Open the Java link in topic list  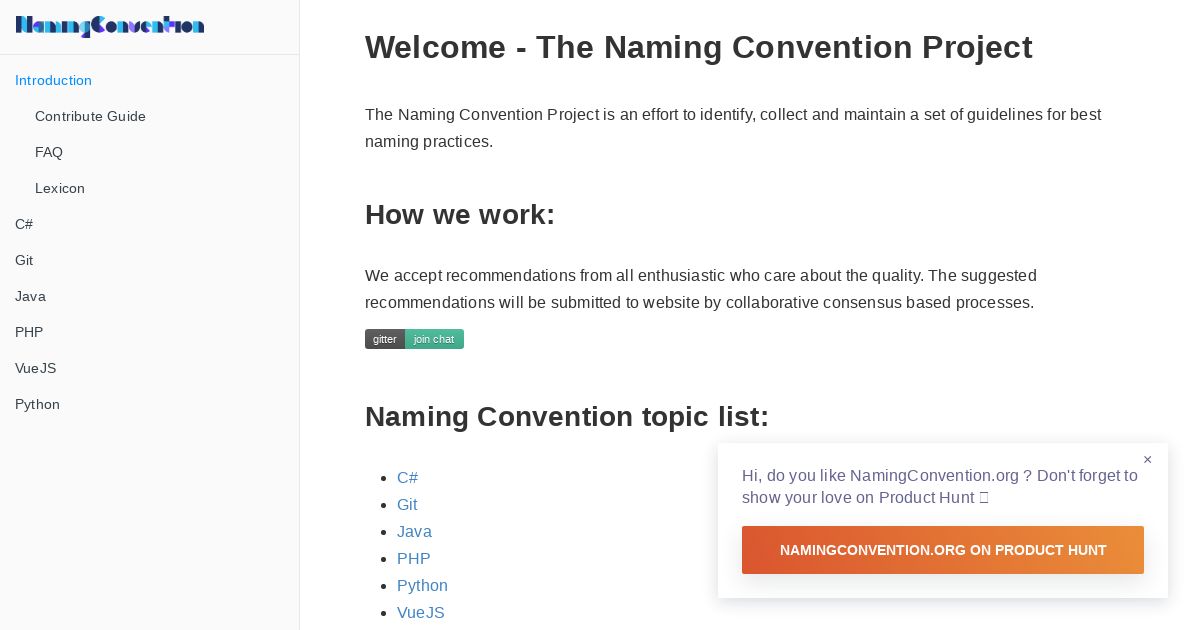(414, 532)
